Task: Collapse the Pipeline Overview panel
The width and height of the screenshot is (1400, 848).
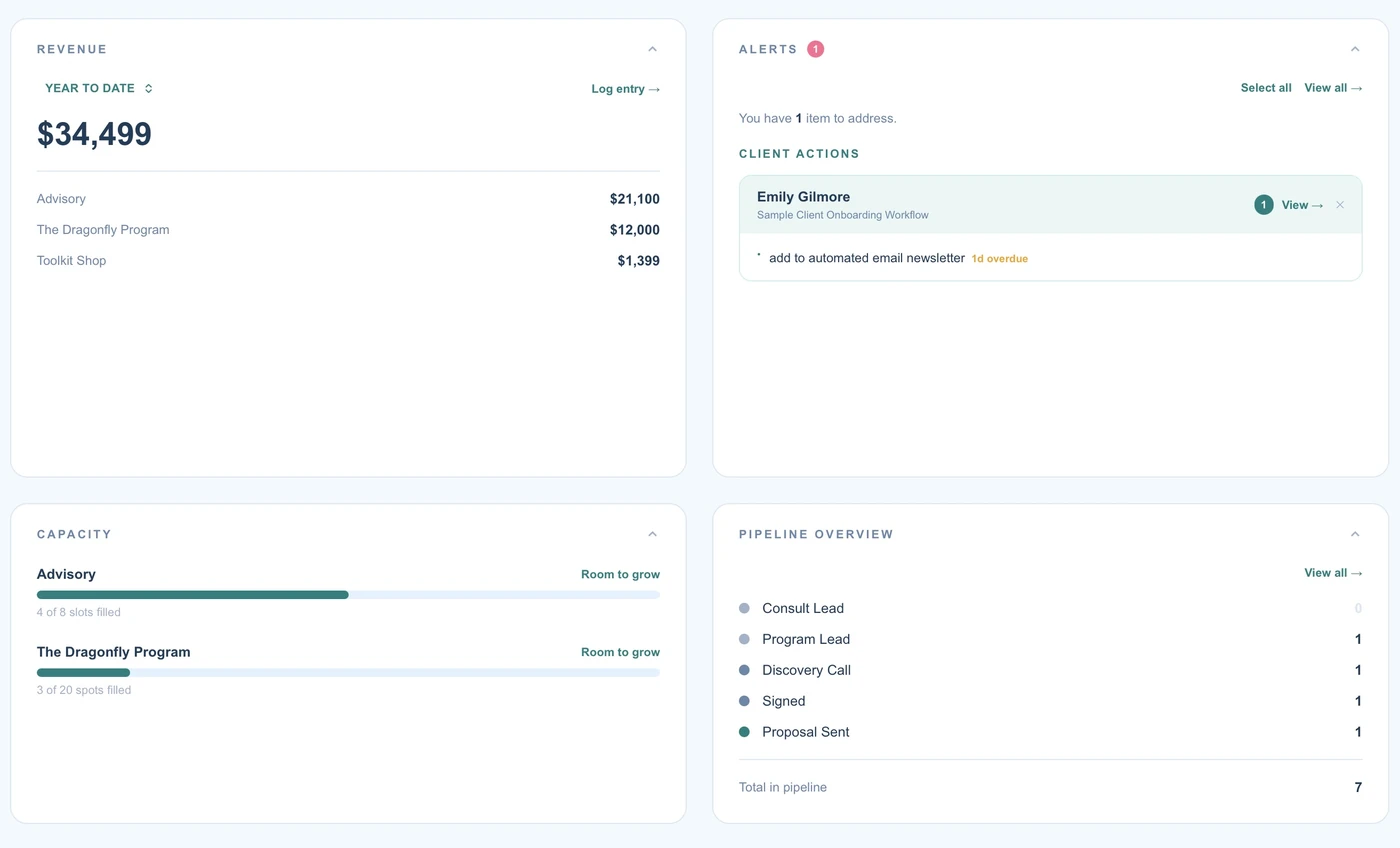Action: [1355, 534]
